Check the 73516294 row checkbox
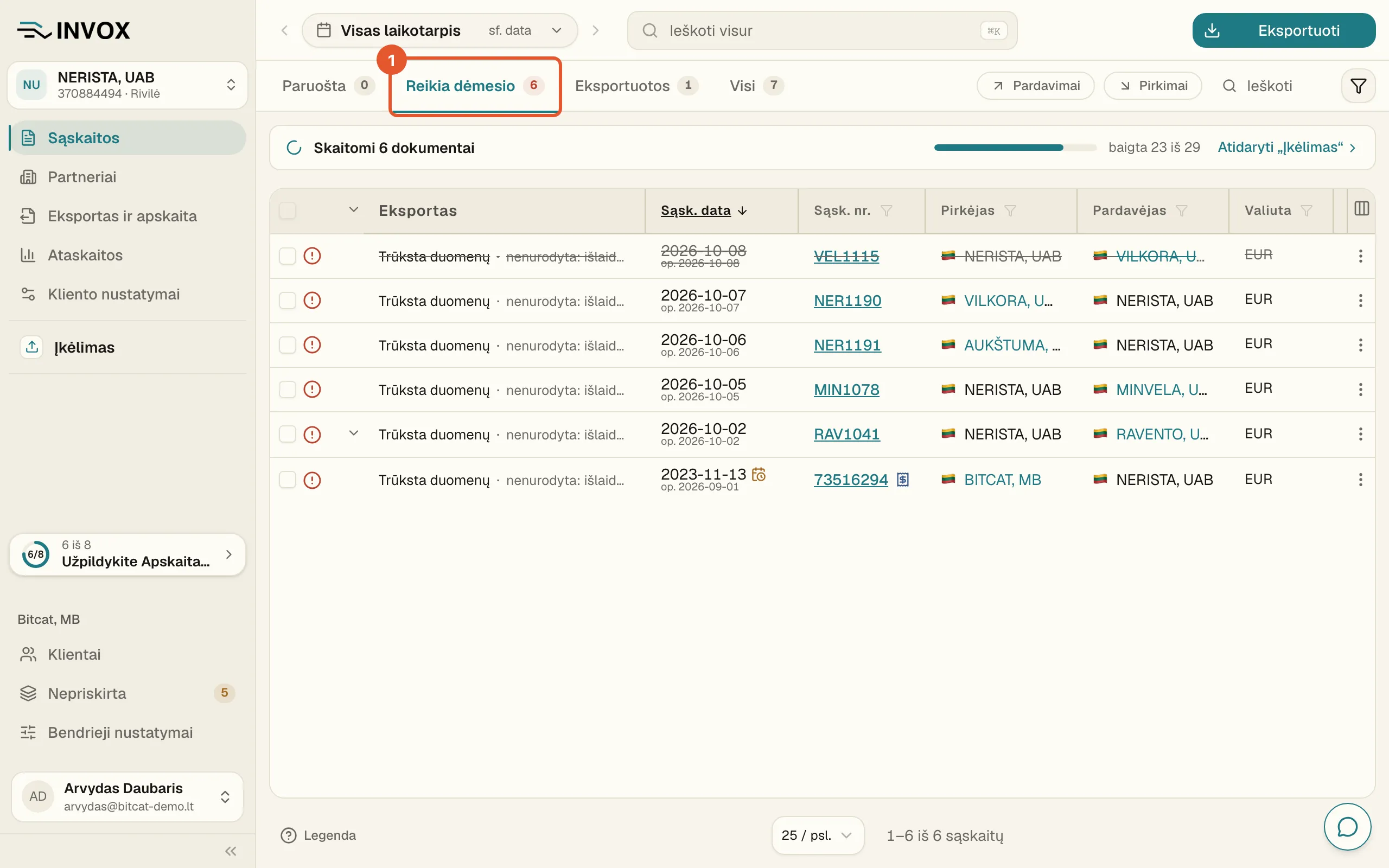The width and height of the screenshot is (1389, 868). click(x=288, y=480)
